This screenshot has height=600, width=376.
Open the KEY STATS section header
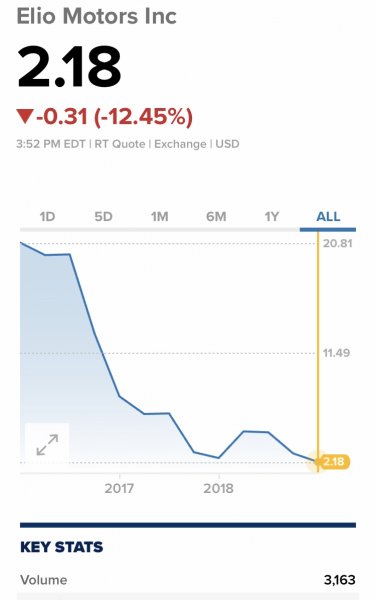(62, 547)
